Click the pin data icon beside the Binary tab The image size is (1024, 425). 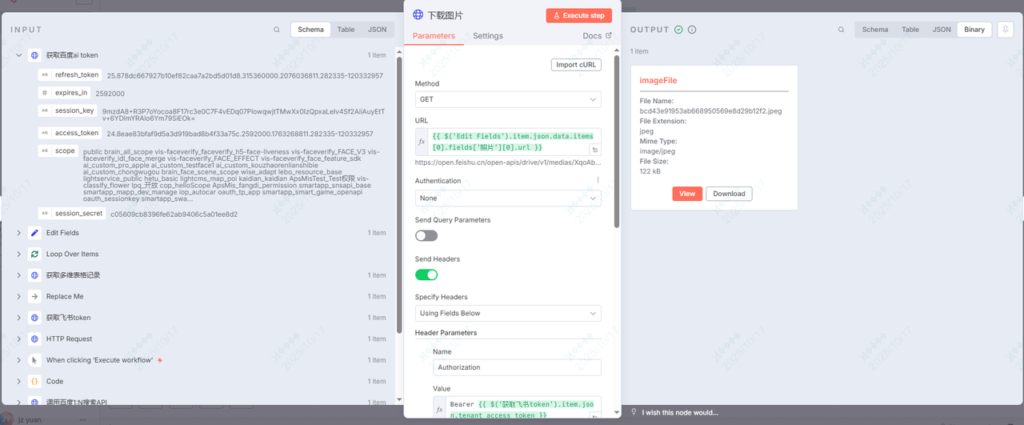(1005, 30)
